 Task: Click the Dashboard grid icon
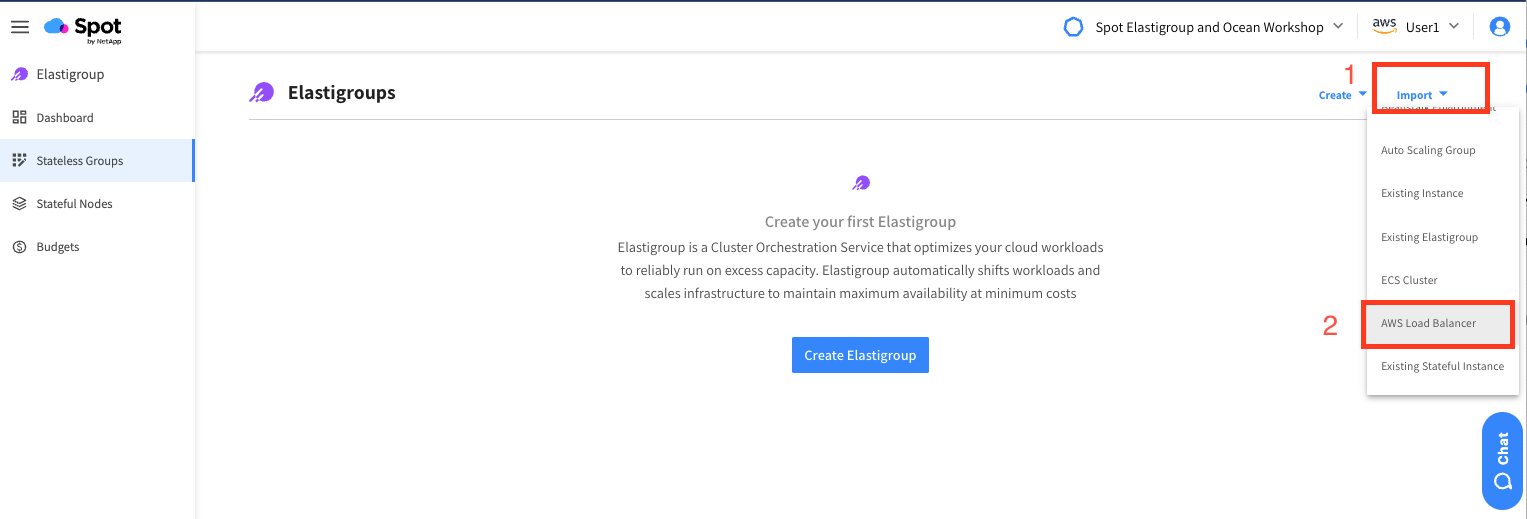(19, 118)
